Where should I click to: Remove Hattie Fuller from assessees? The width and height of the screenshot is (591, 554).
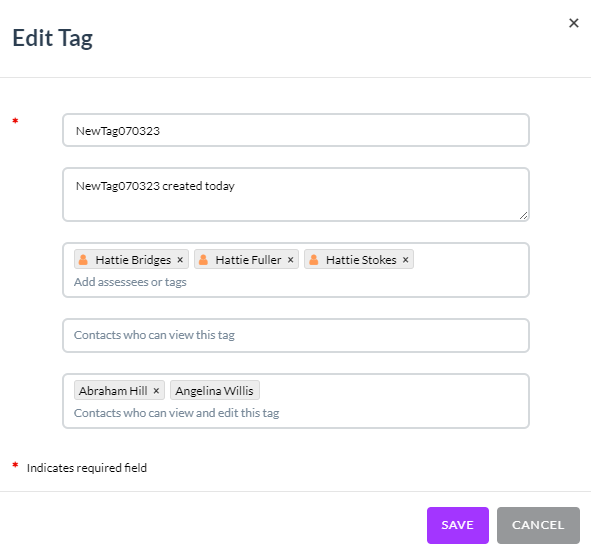(291, 260)
